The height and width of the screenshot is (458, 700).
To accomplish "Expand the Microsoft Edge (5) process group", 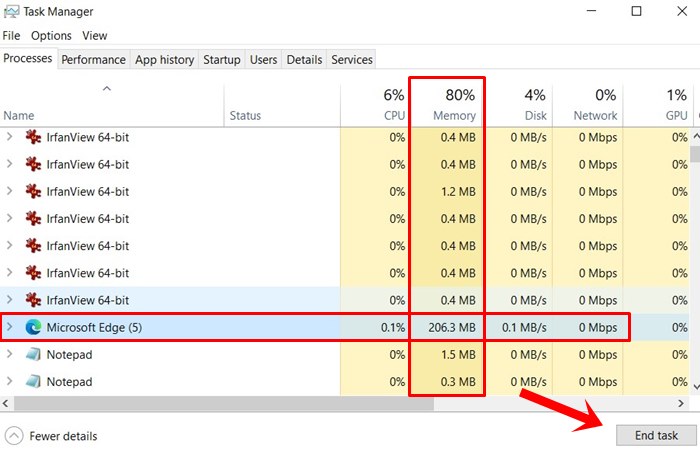I will click(9, 327).
